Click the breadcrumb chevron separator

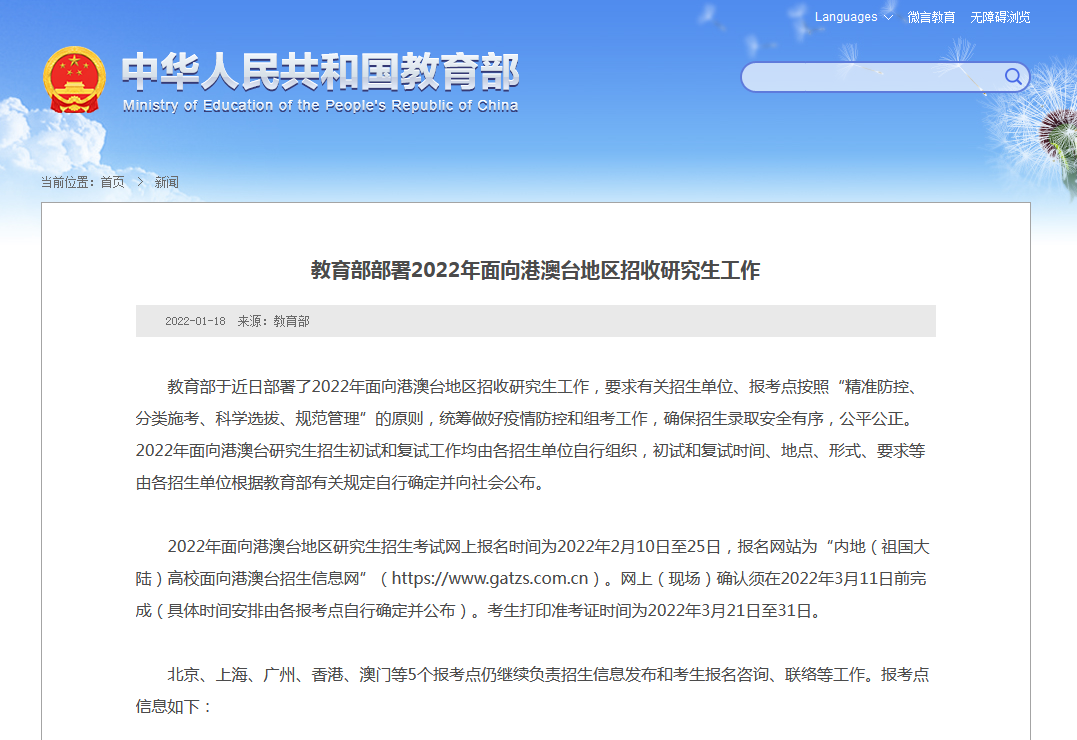[140, 182]
